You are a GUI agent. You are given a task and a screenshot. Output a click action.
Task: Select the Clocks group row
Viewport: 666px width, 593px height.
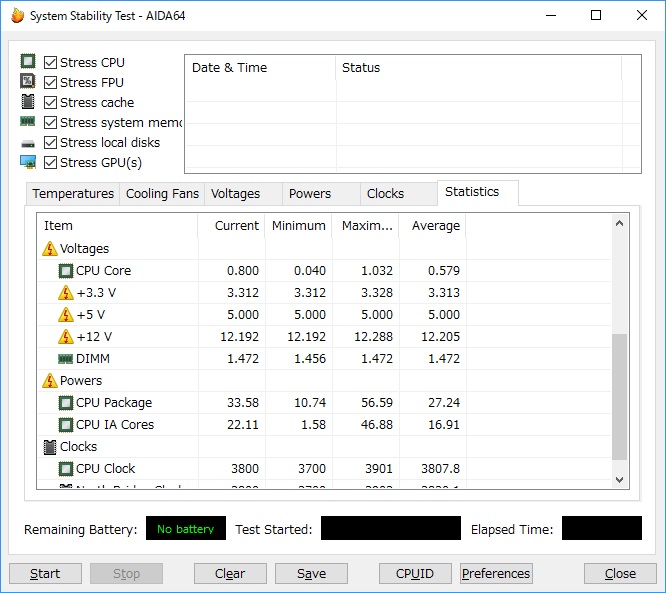point(78,447)
